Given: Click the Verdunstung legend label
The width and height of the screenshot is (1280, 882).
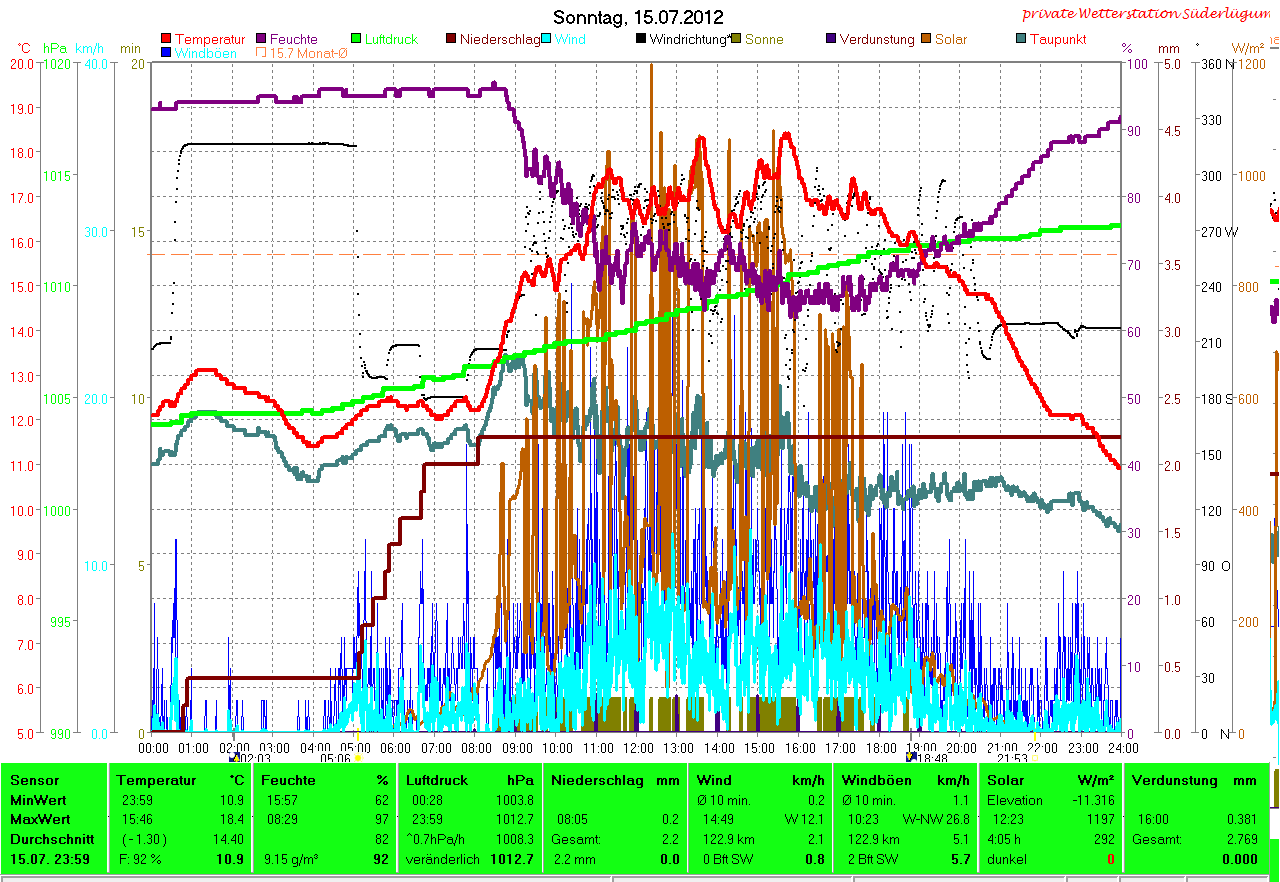Looking at the screenshot, I should [877, 40].
